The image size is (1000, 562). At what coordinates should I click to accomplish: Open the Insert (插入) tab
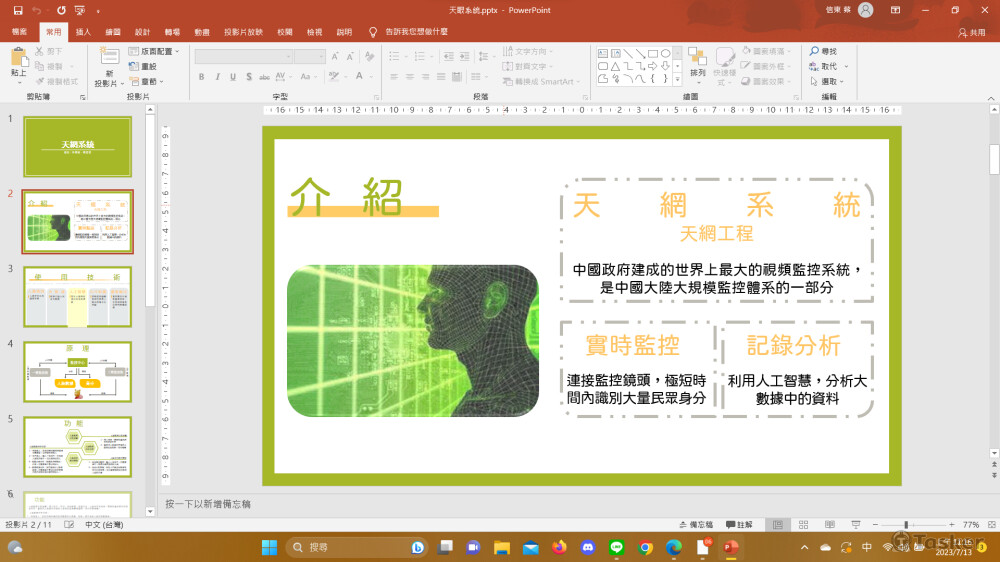(83, 32)
